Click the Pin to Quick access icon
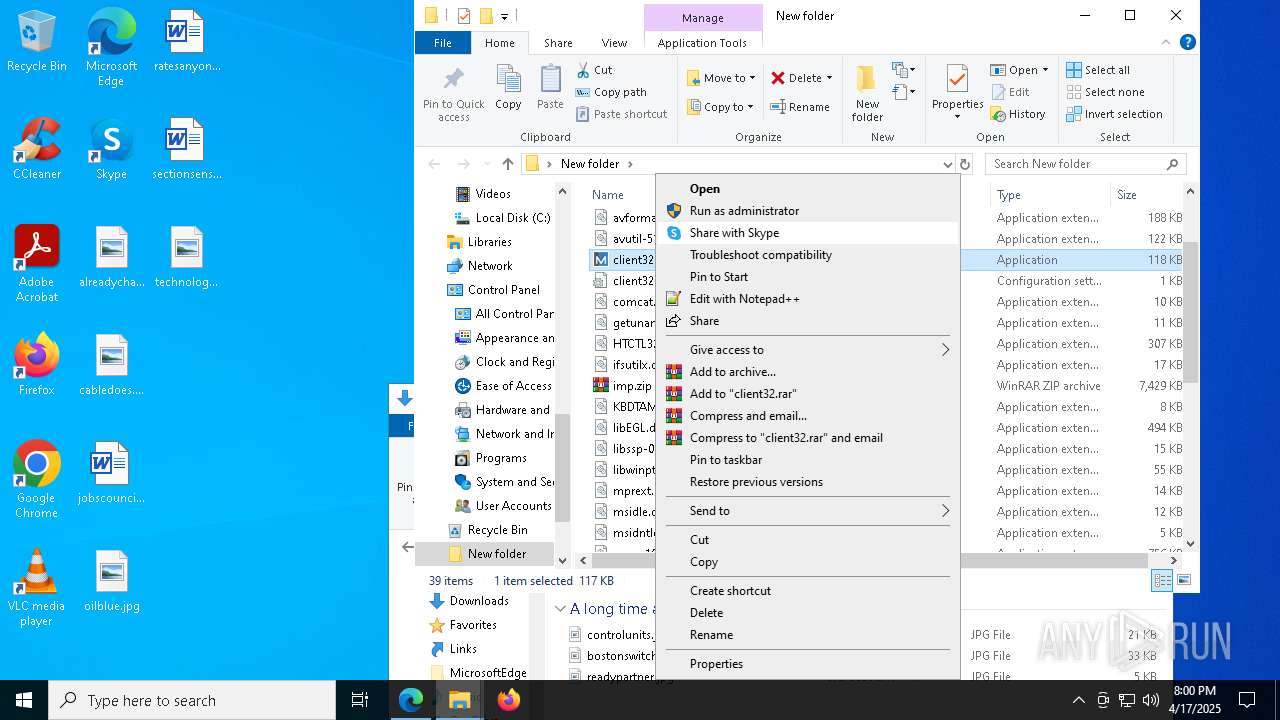Screen dimensions: 1280x720 pos(453,93)
